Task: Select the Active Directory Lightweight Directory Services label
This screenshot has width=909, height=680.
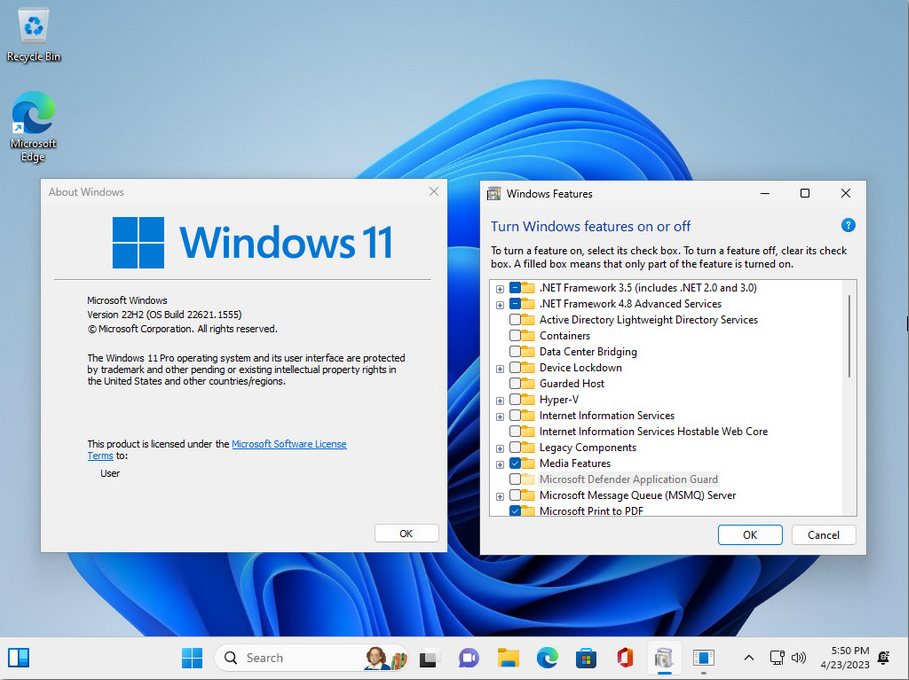Action: tap(648, 319)
